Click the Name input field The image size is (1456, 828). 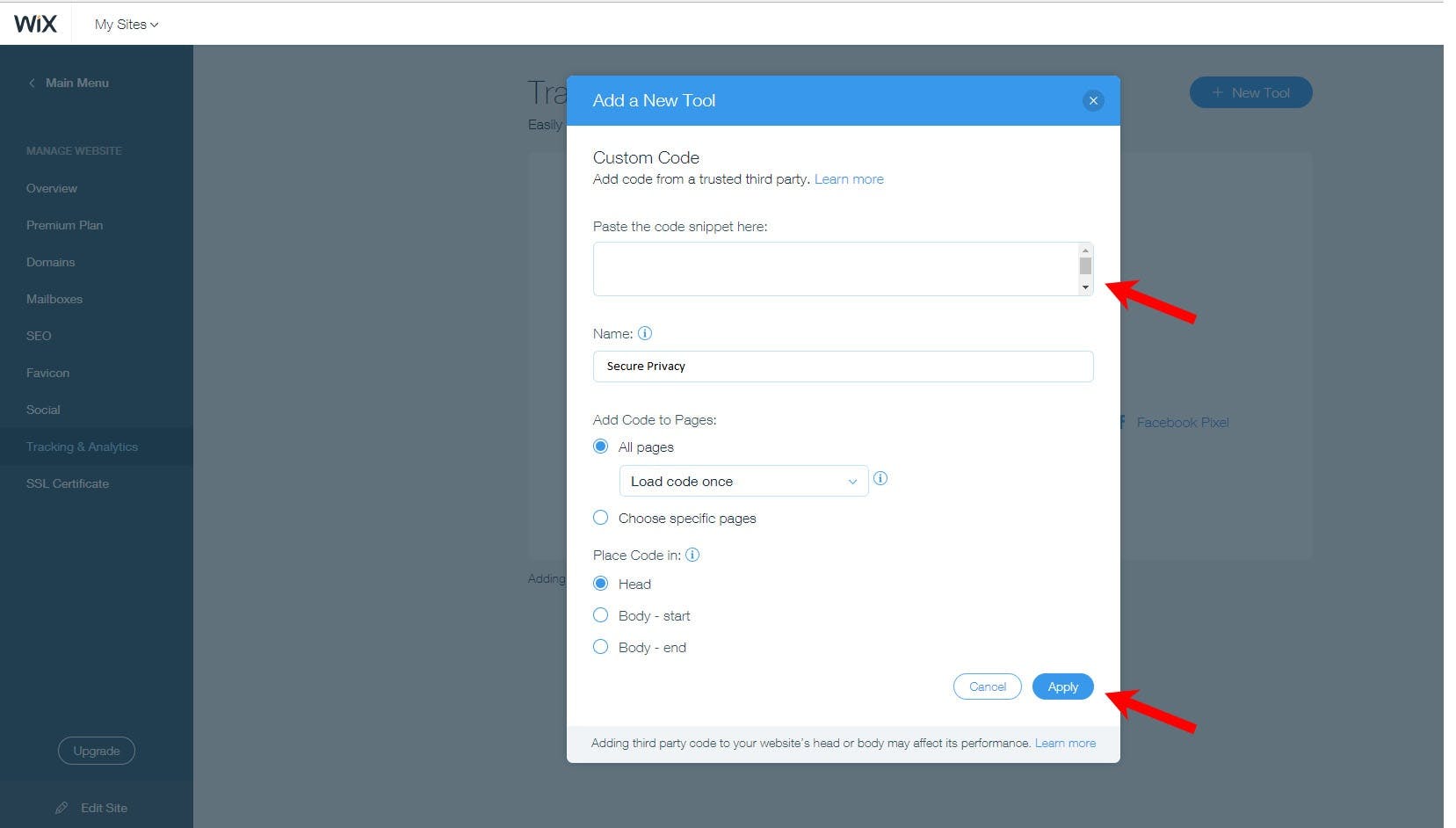pos(843,367)
